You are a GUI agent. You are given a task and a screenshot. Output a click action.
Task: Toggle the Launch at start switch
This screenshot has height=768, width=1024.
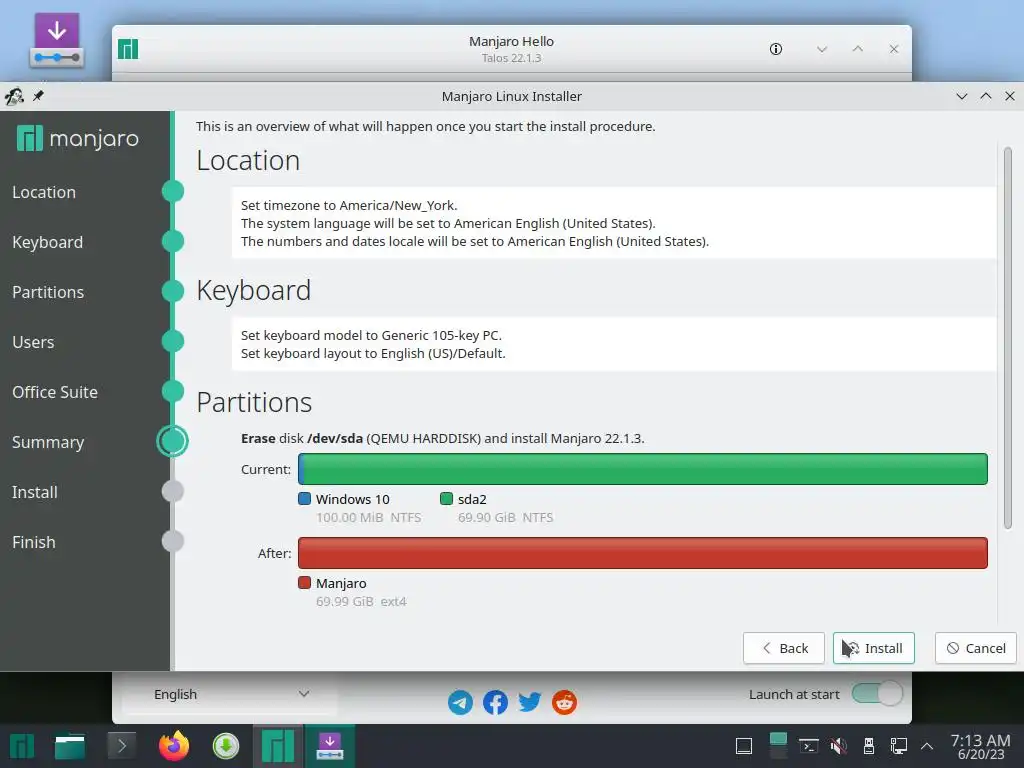pos(877,694)
